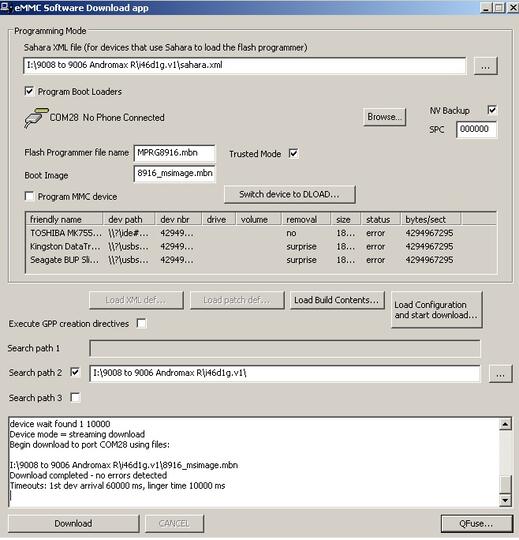The image size is (519, 540).
Task: Click the app icon in title bar
Action: tap(5, 7)
